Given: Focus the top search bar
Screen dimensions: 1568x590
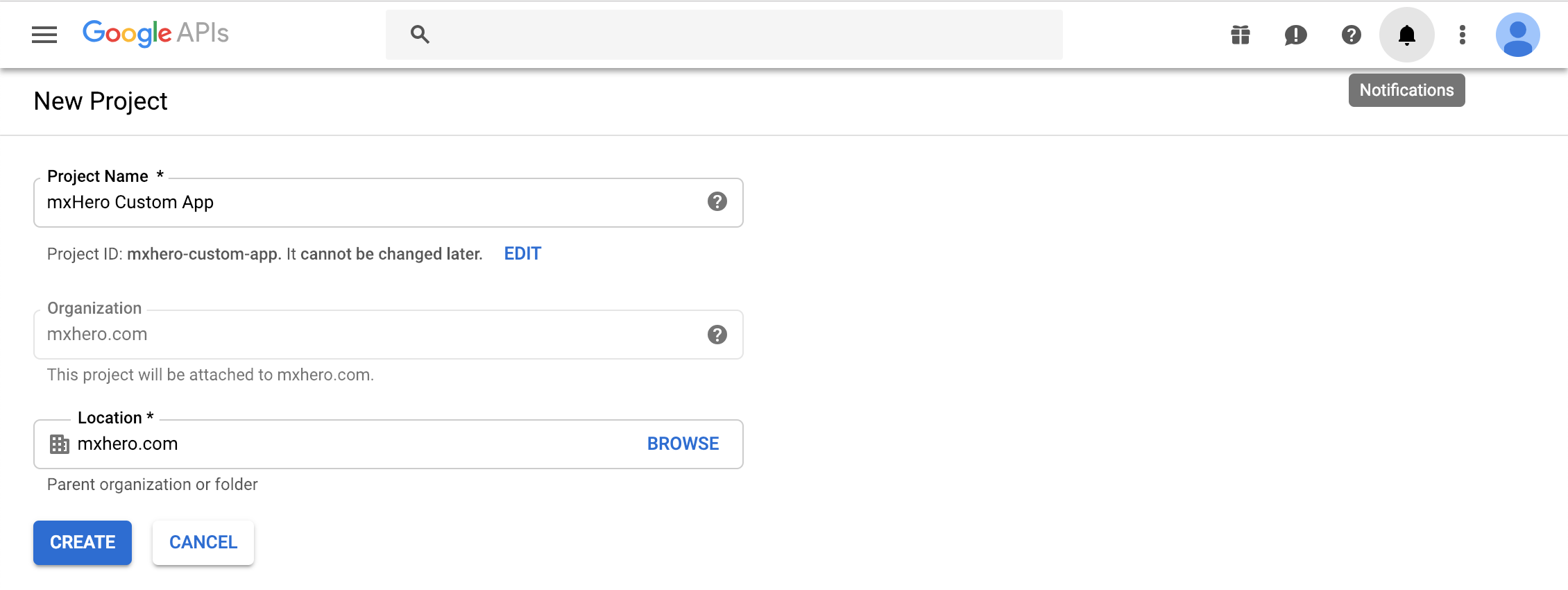Looking at the screenshot, I should [724, 34].
